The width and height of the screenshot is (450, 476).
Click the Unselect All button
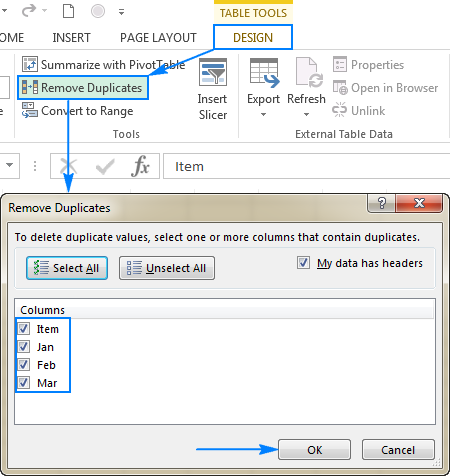167,268
